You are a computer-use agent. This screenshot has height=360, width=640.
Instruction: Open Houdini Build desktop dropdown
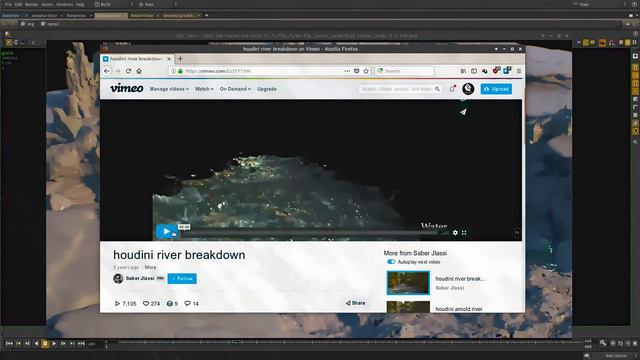[x=113, y=4]
